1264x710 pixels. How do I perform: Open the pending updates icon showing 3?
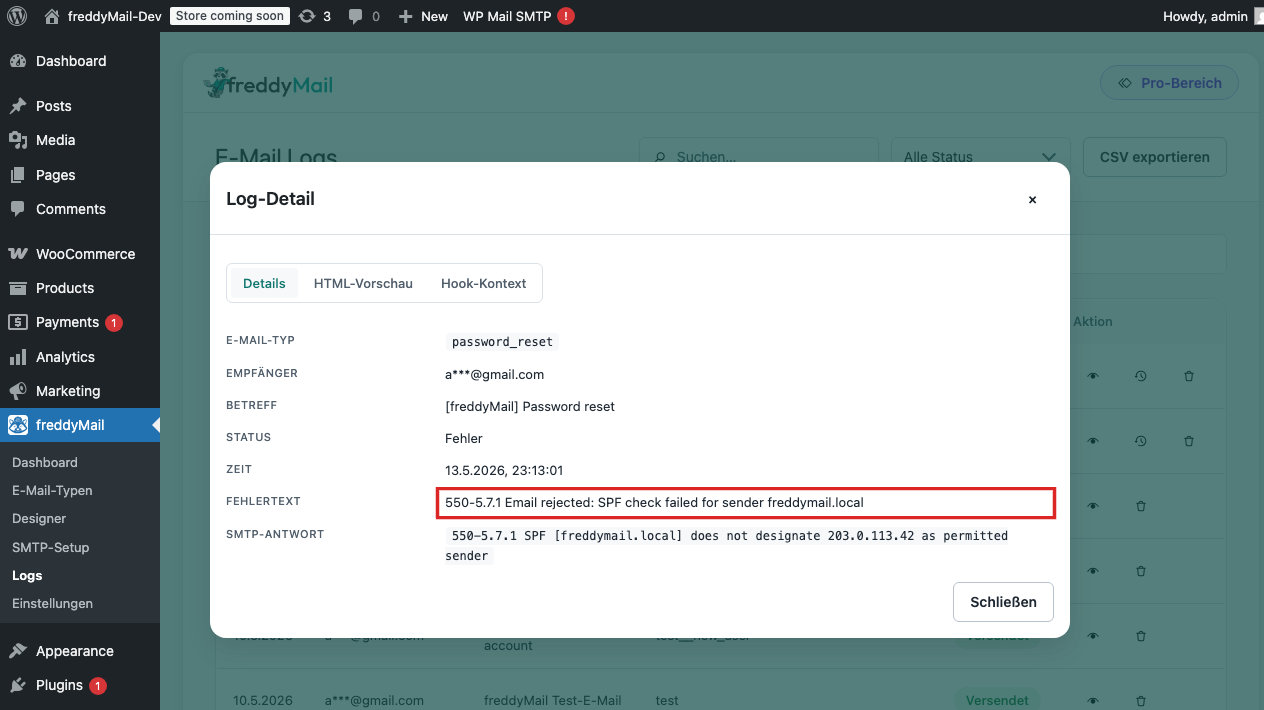(x=307, y=16)
